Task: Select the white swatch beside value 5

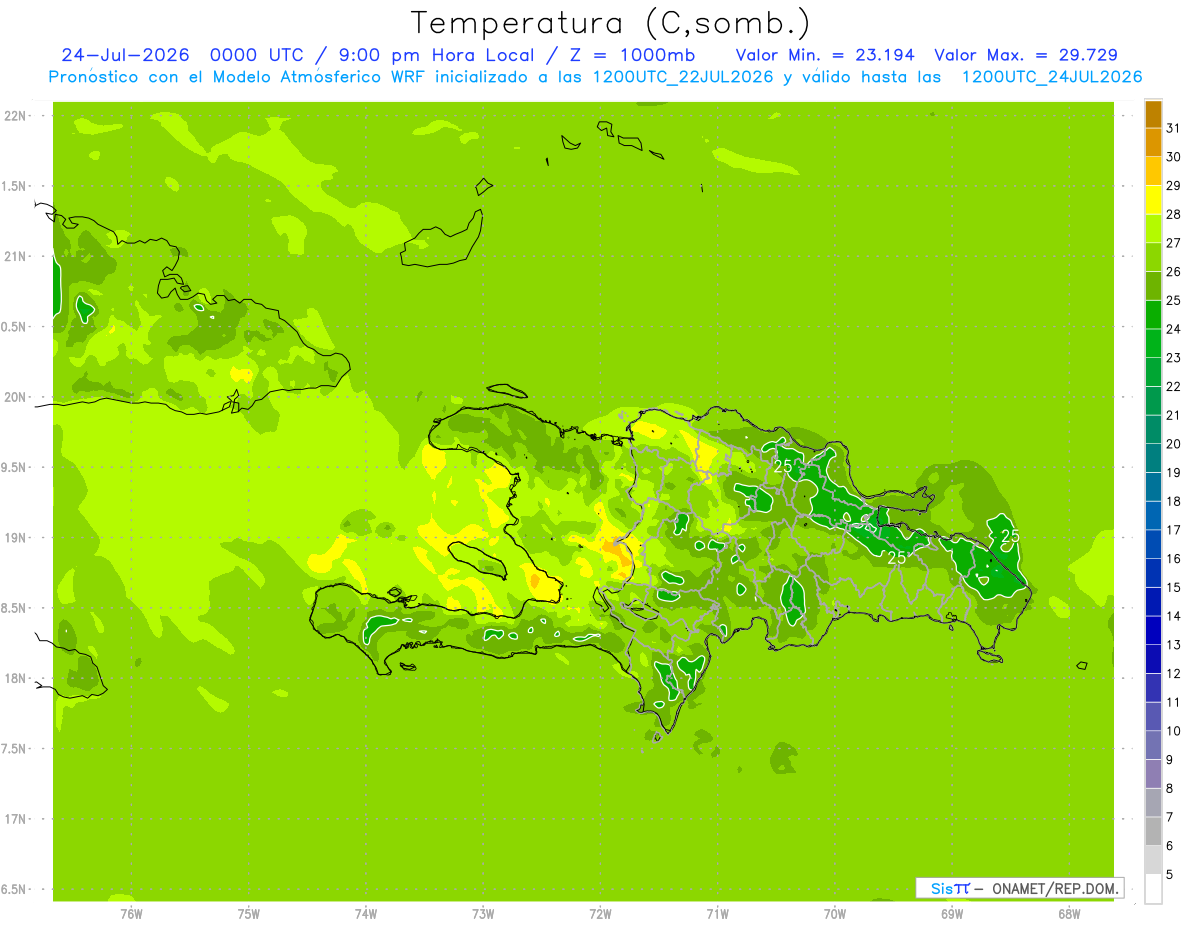Action: tap(1153, 888)
